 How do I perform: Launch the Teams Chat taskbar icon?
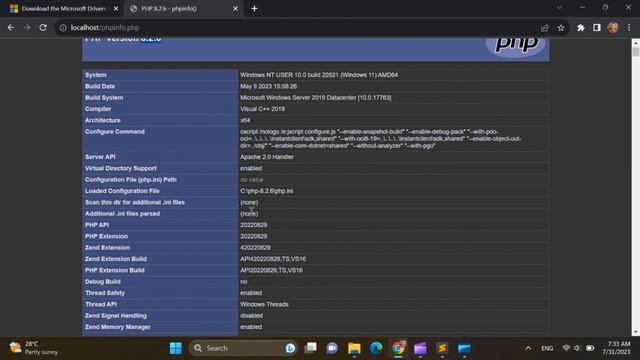332,348
